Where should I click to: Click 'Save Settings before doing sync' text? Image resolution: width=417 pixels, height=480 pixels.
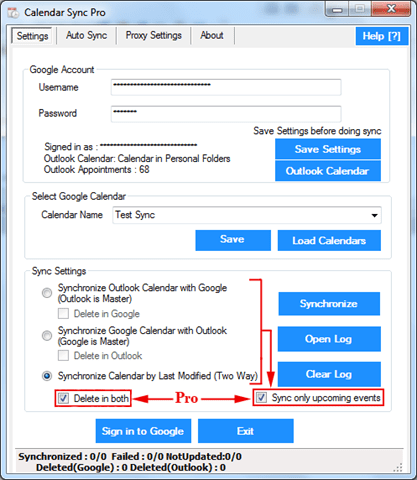(x=317, y=131)
